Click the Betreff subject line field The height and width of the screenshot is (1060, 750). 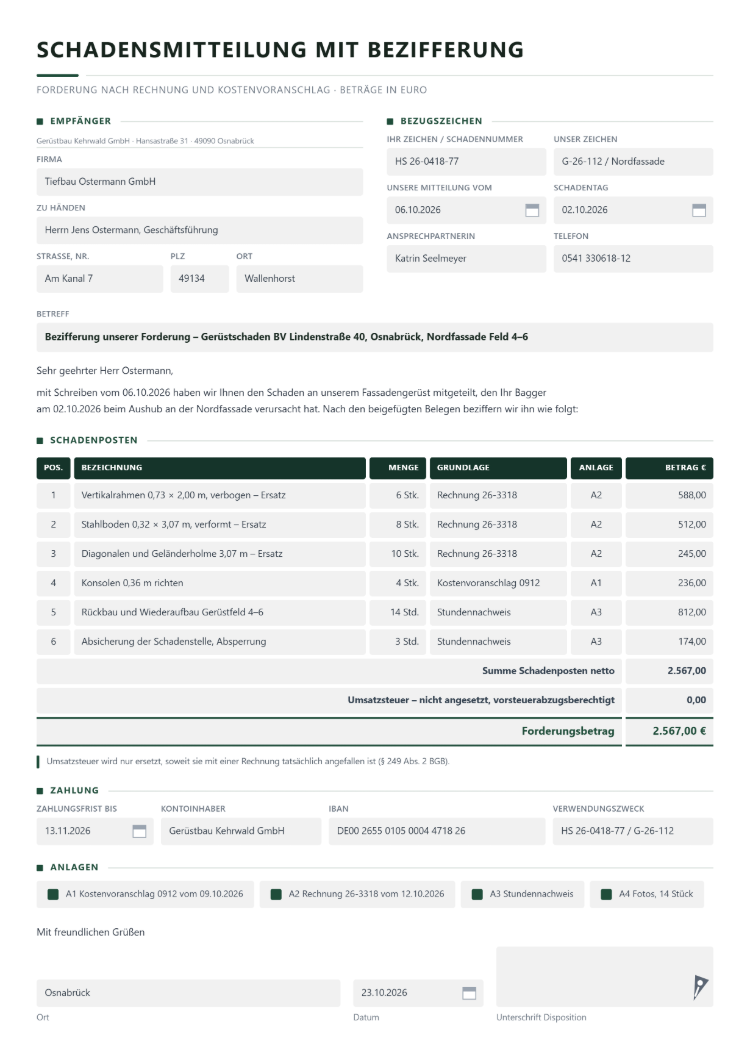coord(375,337)
